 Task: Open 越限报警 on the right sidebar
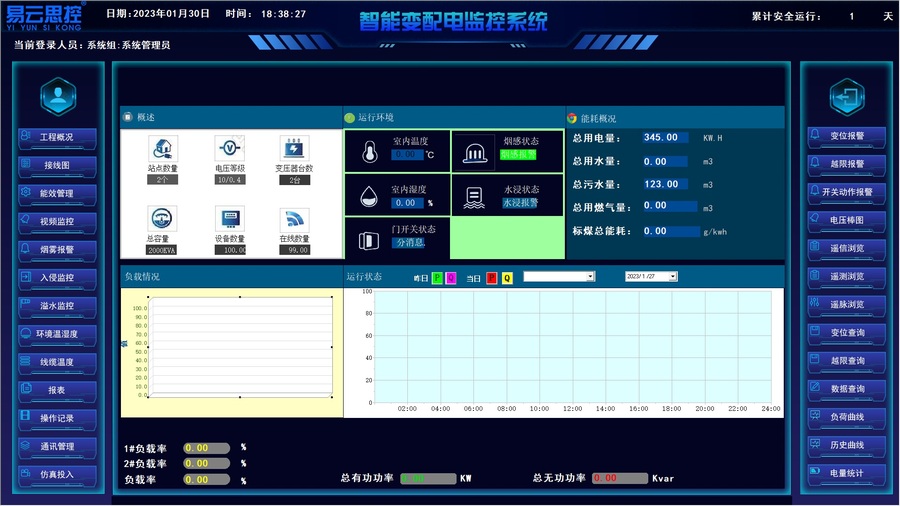pos(847,165)
